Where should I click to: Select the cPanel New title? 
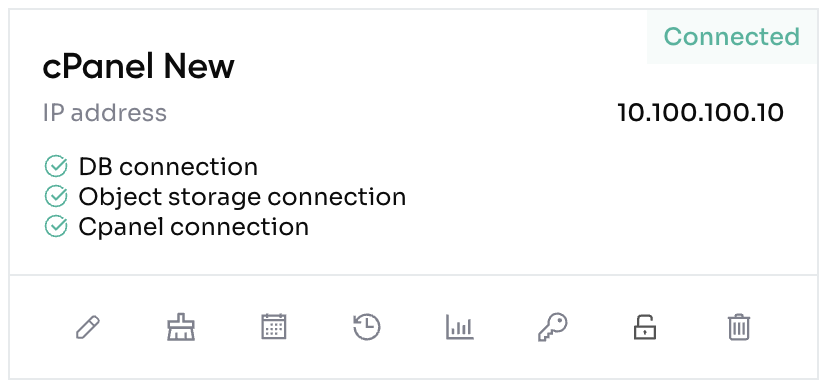(x=138, y=68)
